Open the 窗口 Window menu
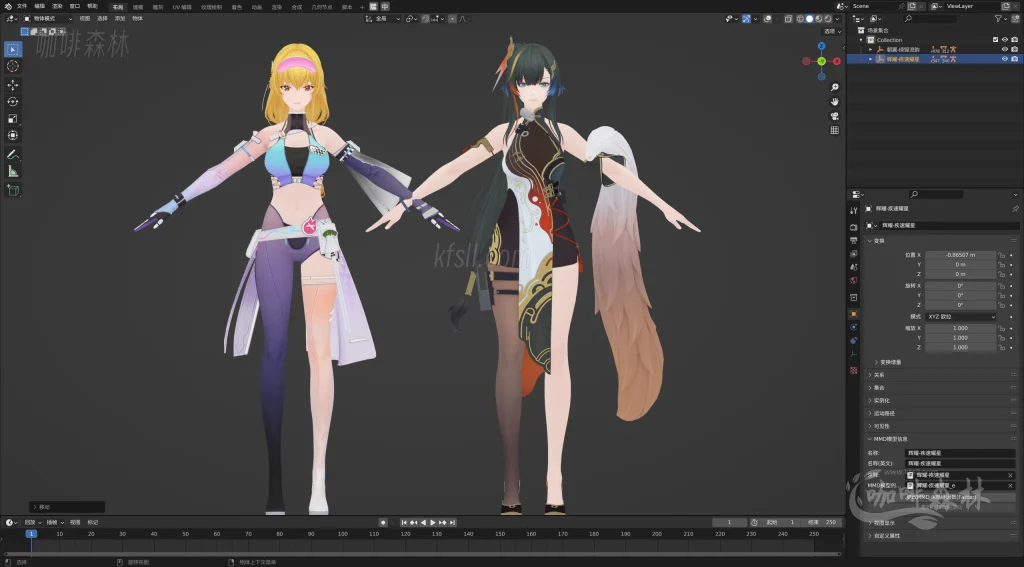This screenshot has width=1024, height=567. tap(75, 7)
